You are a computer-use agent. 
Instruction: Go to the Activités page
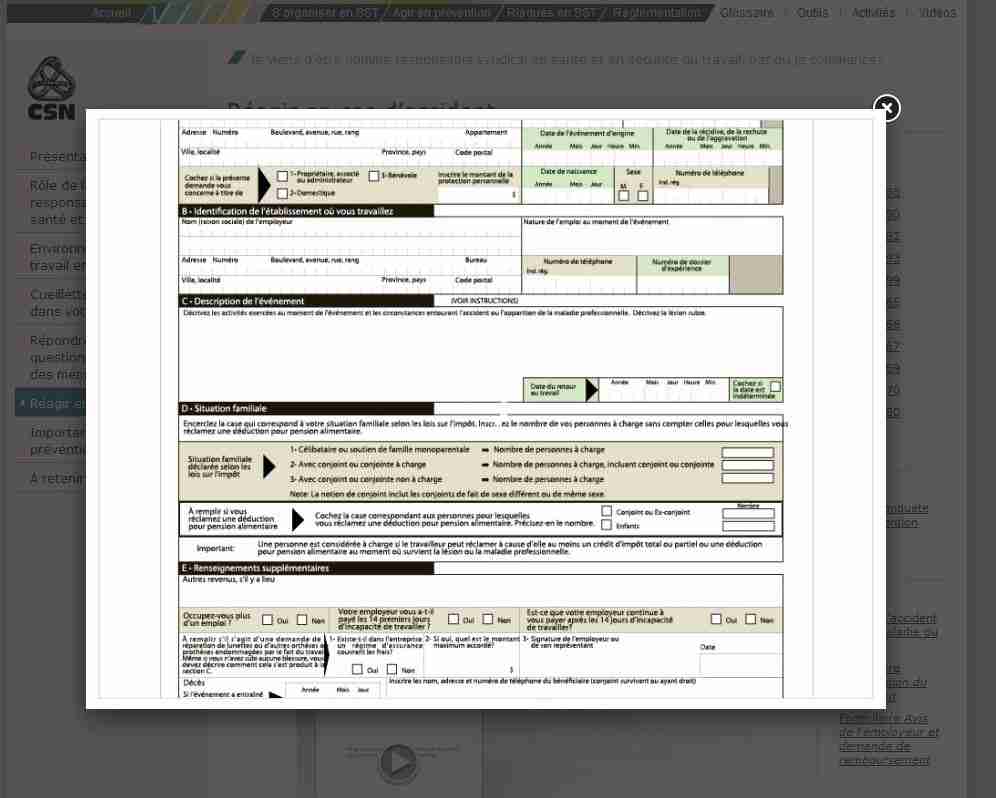tap(873, 13)
